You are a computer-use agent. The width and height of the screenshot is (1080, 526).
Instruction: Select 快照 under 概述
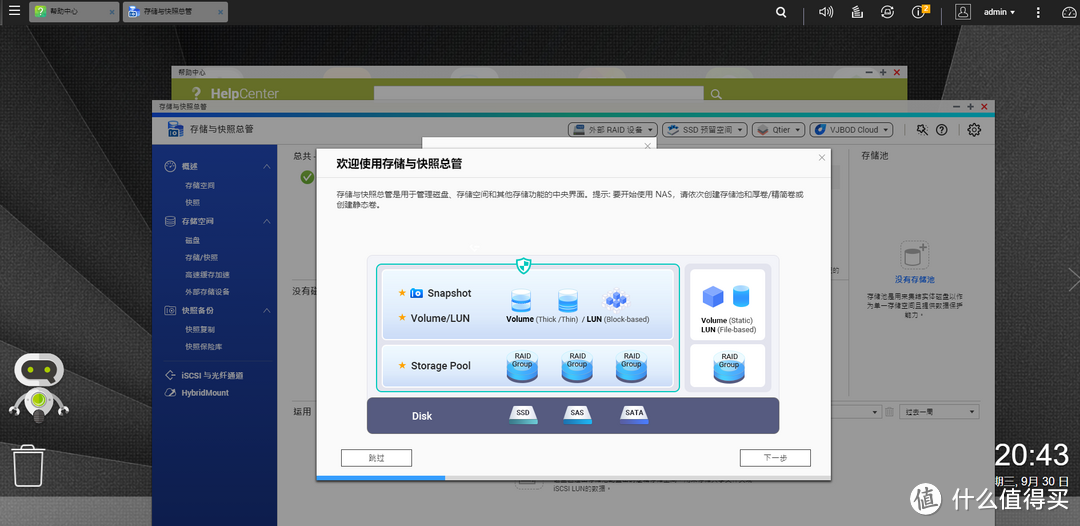[192, 202]
